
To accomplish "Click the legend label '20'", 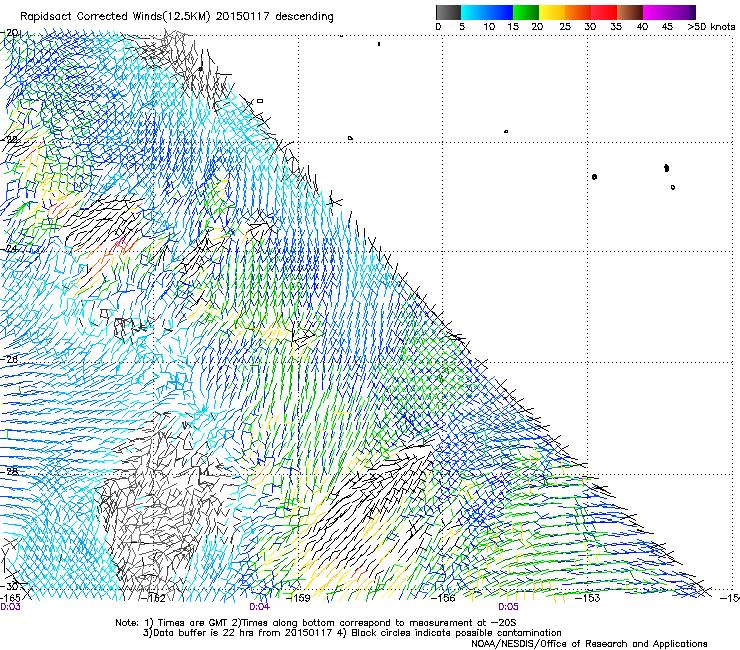I will coord(537,27).
